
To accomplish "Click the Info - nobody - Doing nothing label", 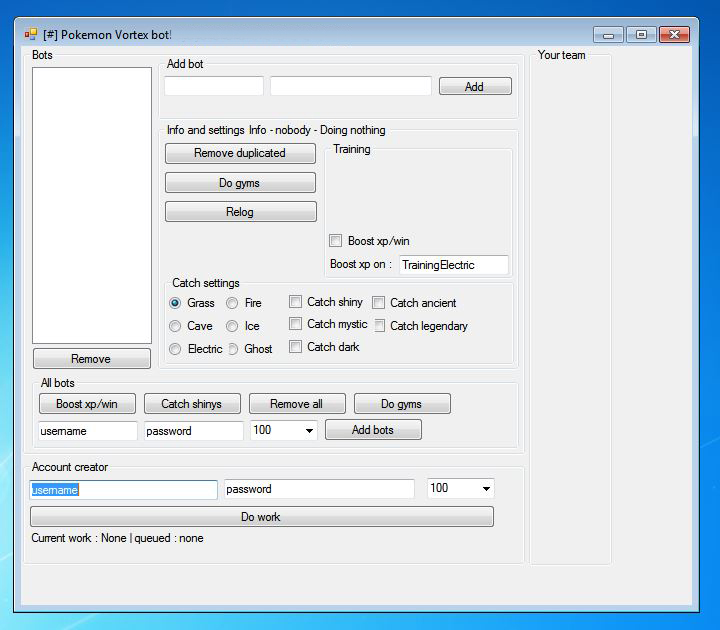I will tap(317, 130).
